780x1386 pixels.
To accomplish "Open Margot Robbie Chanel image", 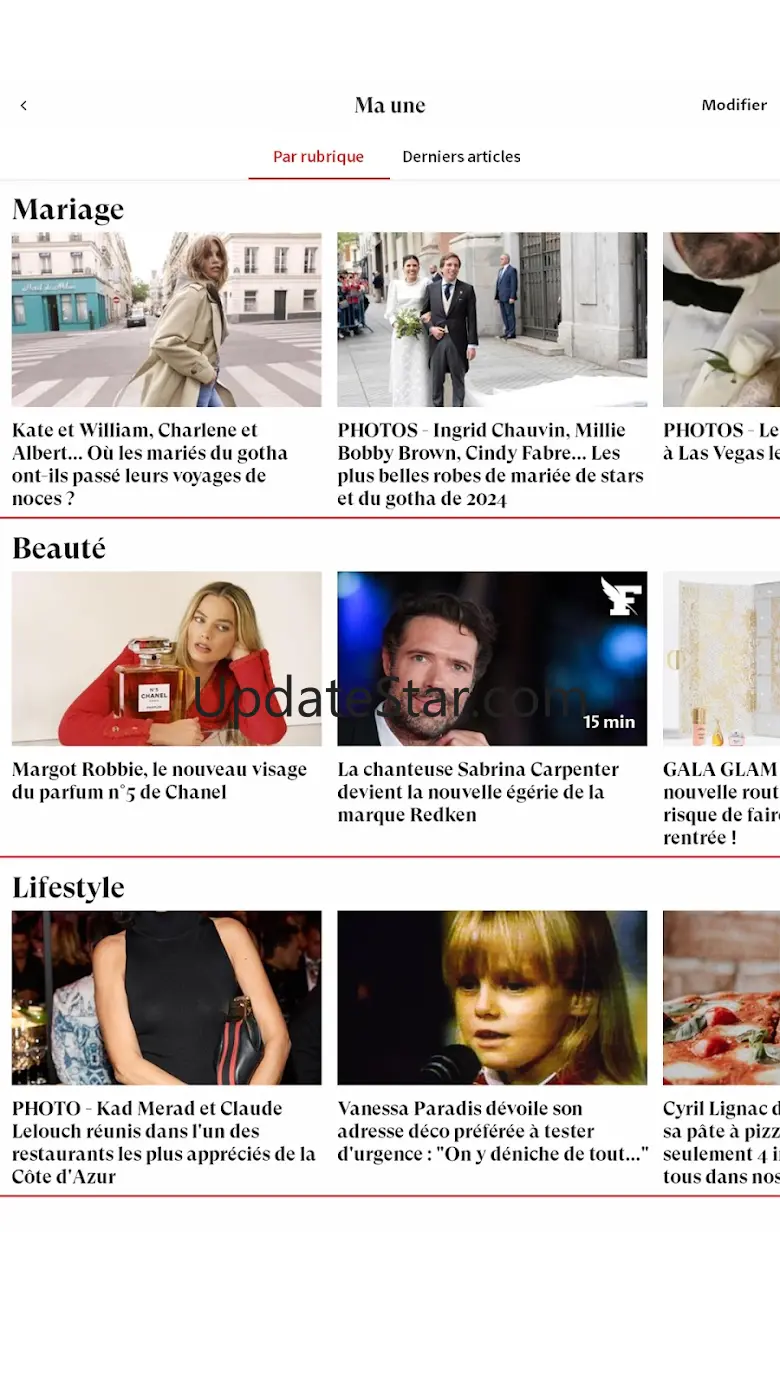I will point(167,659).
